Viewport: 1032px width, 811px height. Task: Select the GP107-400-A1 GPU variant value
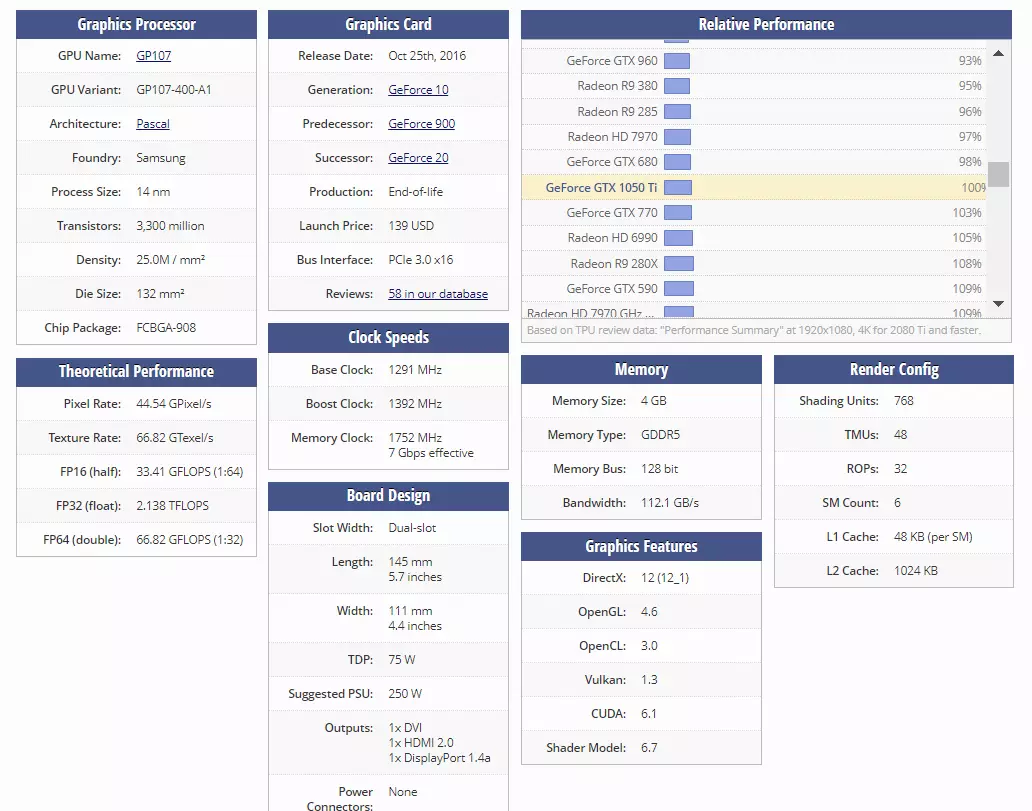(174, 90)
